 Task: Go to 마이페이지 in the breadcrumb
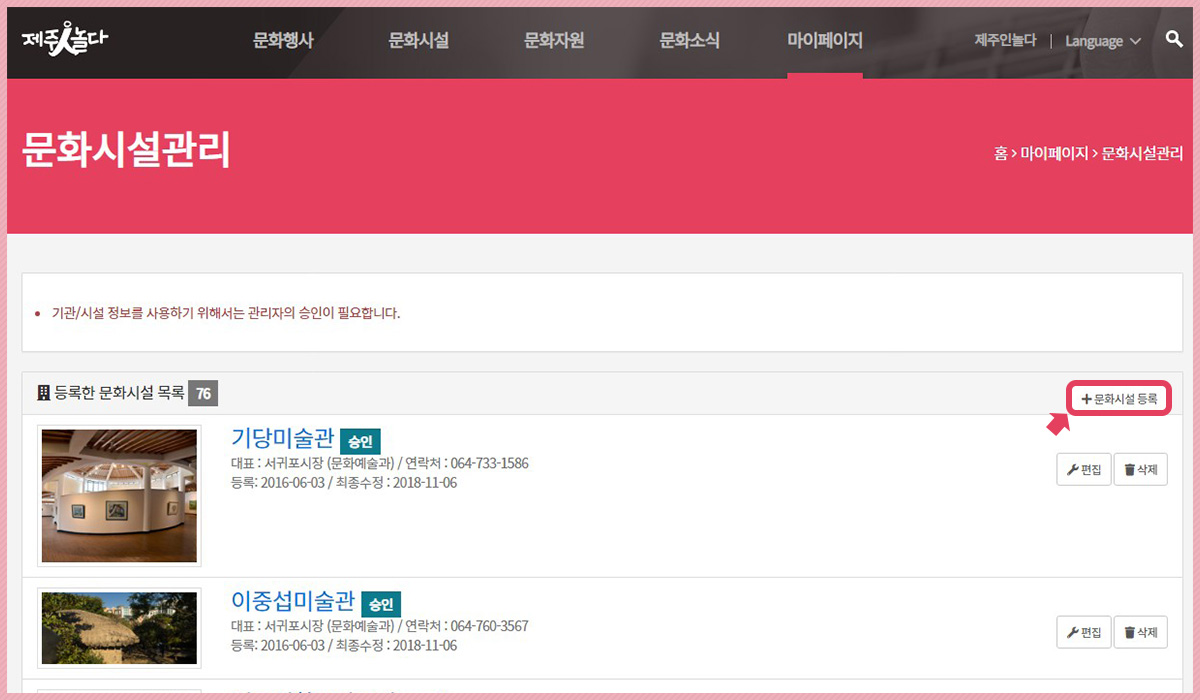(x=1054, y=154)
